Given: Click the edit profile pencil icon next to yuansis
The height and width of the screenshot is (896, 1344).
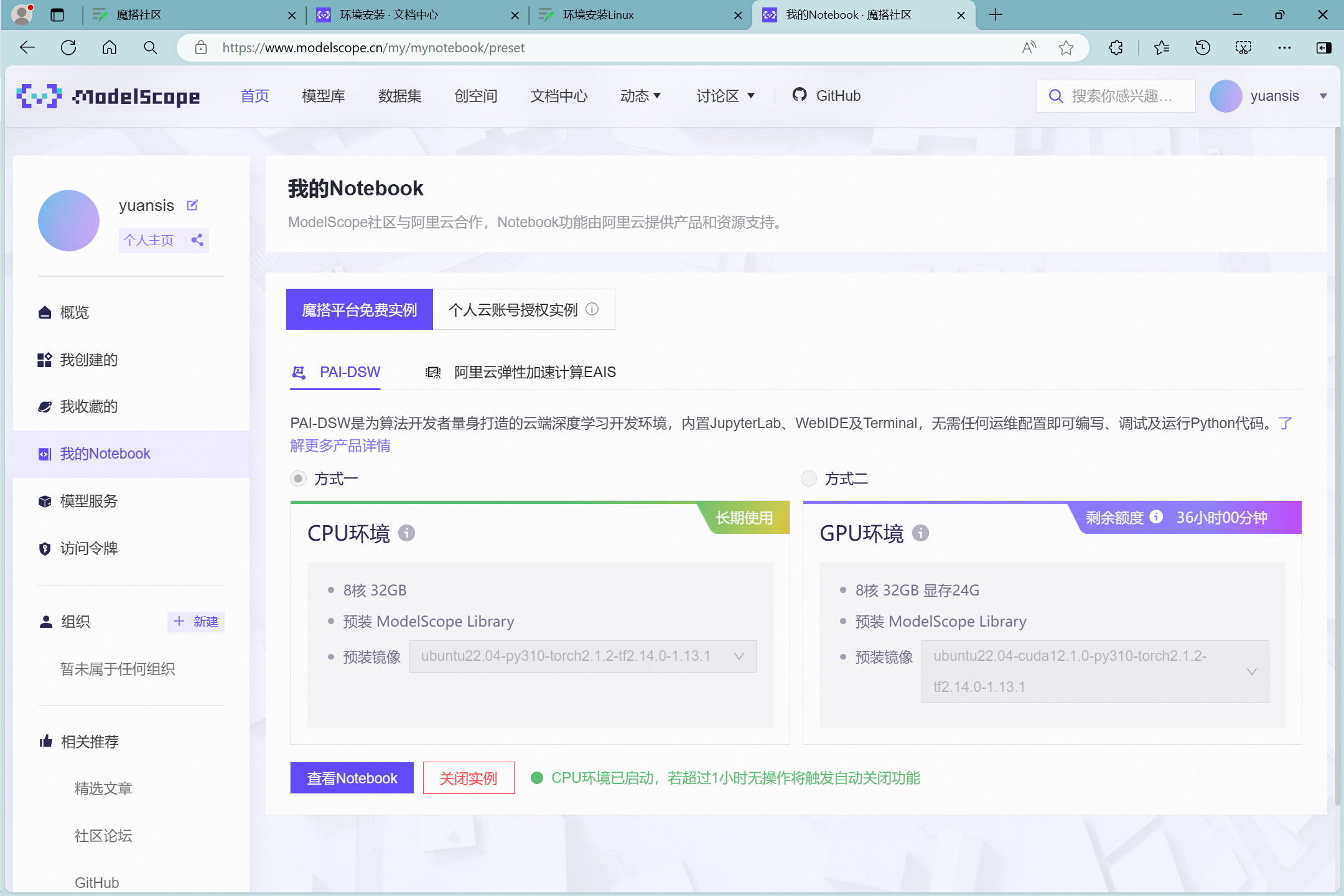Looking at the screenshot, I should [192, 205].
